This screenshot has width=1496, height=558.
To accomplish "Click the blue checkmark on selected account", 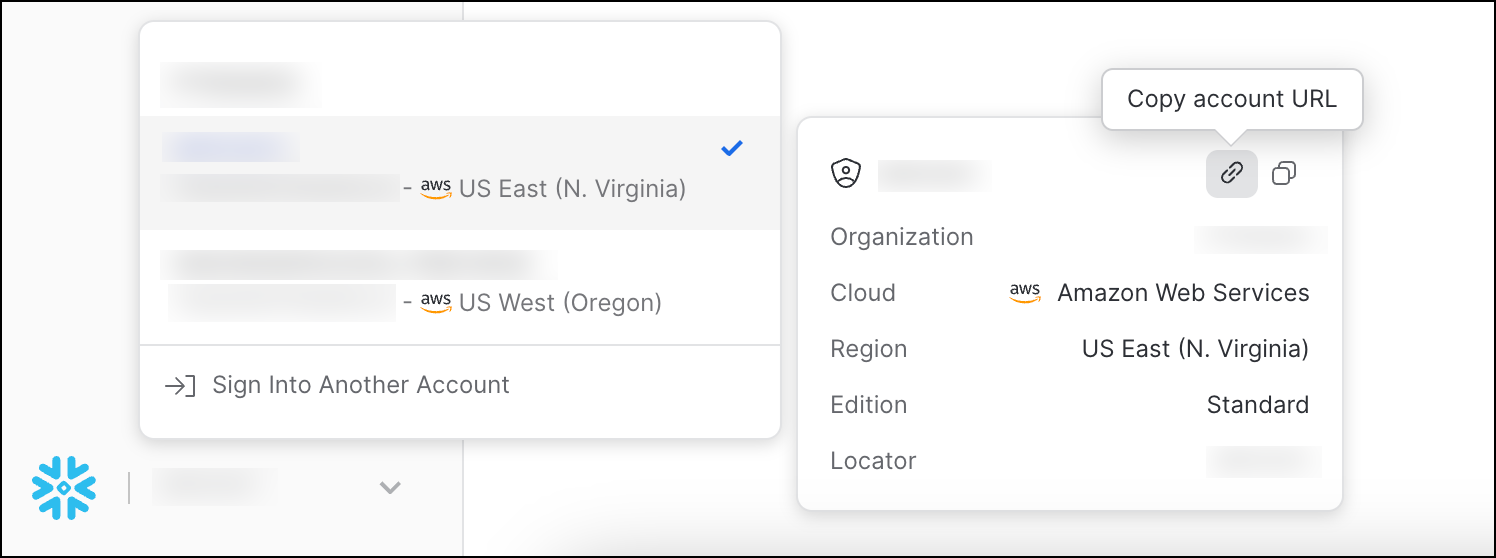I will [732, 148].
